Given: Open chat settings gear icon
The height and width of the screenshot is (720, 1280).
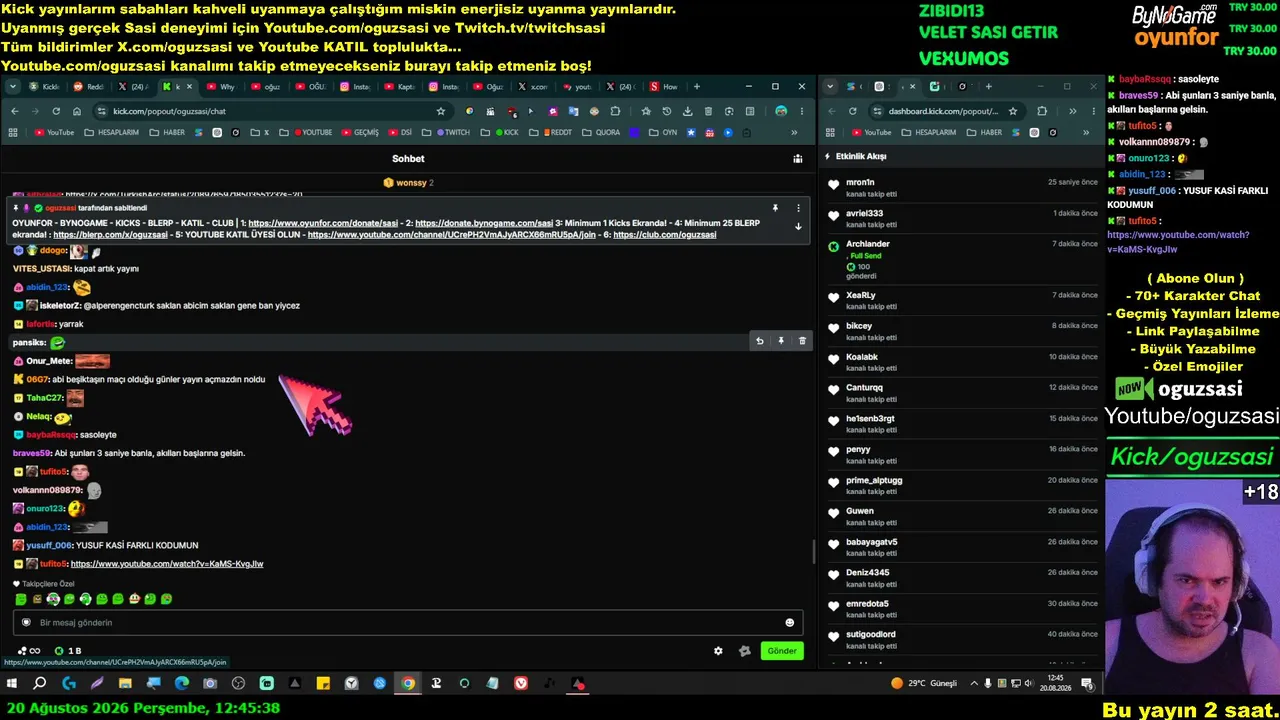Looking at the screenshot, I should tap(718, 651).
